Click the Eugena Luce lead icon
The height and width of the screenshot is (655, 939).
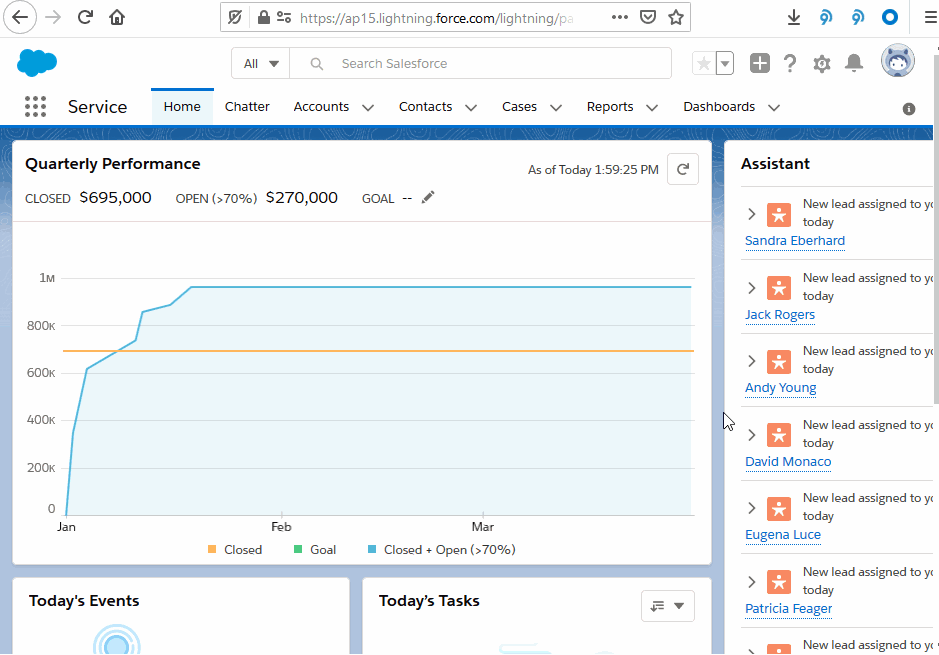pyautogui.click(x=779, y=509)
